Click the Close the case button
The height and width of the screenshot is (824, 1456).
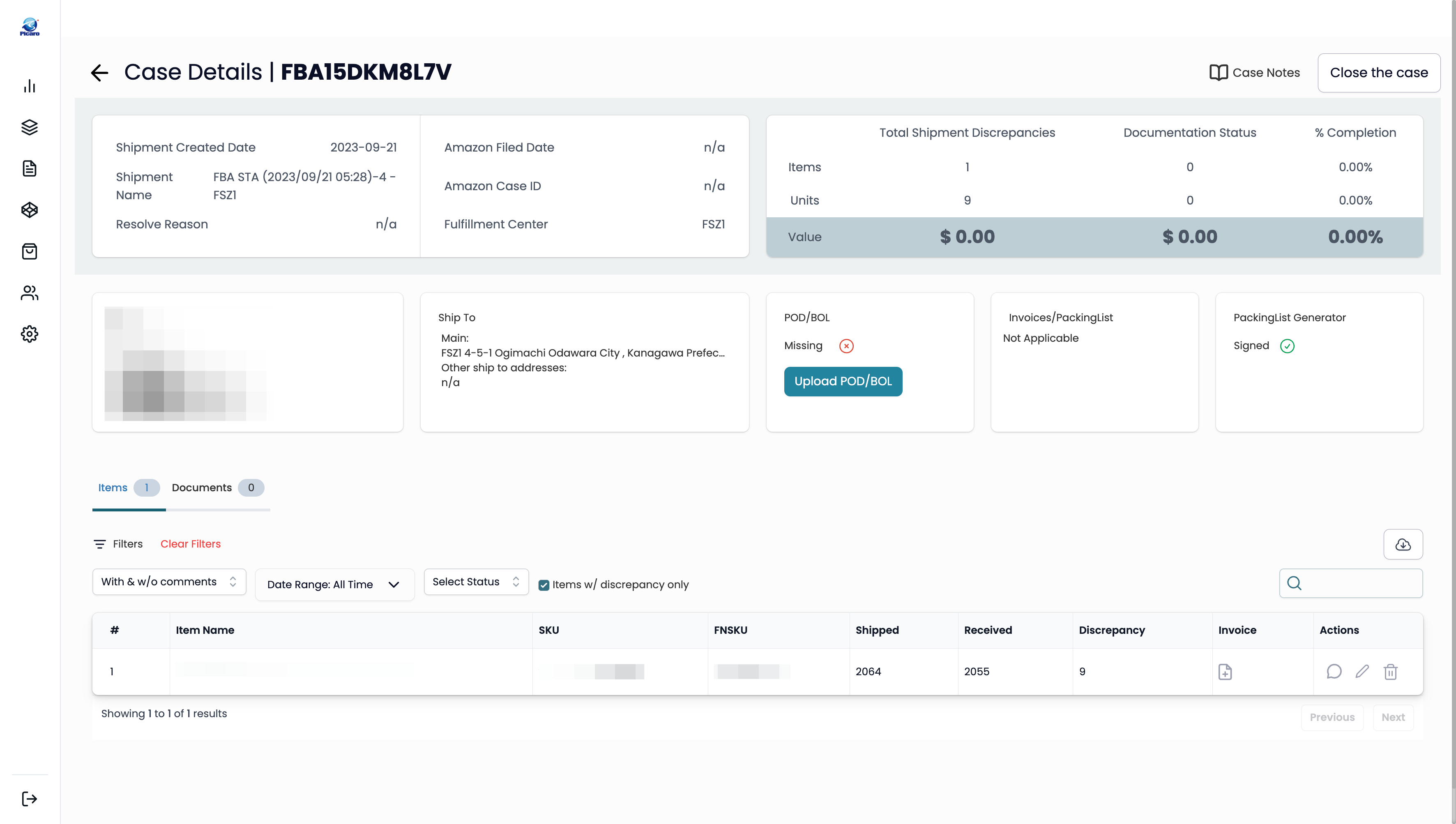pos(1378,72)
